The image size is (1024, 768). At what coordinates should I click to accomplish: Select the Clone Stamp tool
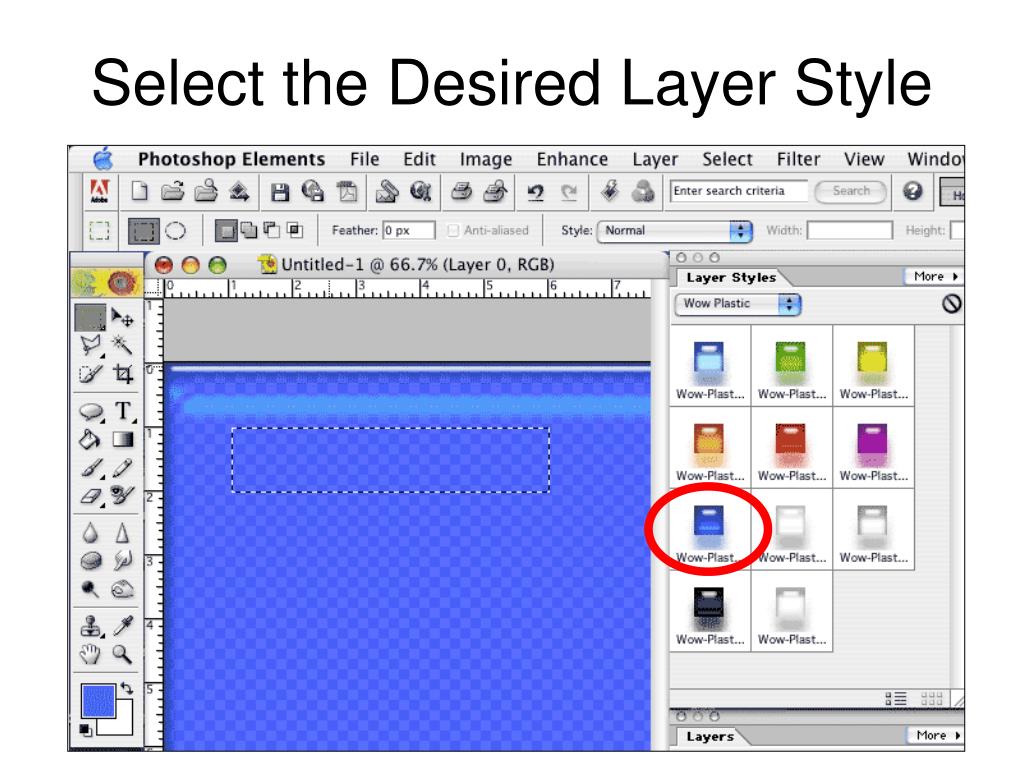[91, 626]
